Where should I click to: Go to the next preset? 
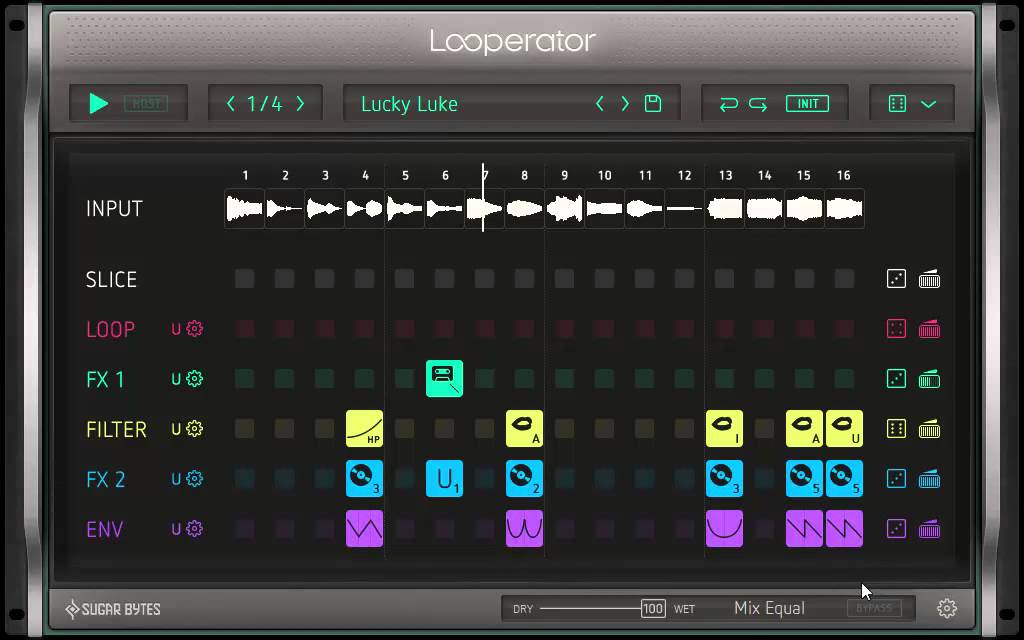coord(625,103)
